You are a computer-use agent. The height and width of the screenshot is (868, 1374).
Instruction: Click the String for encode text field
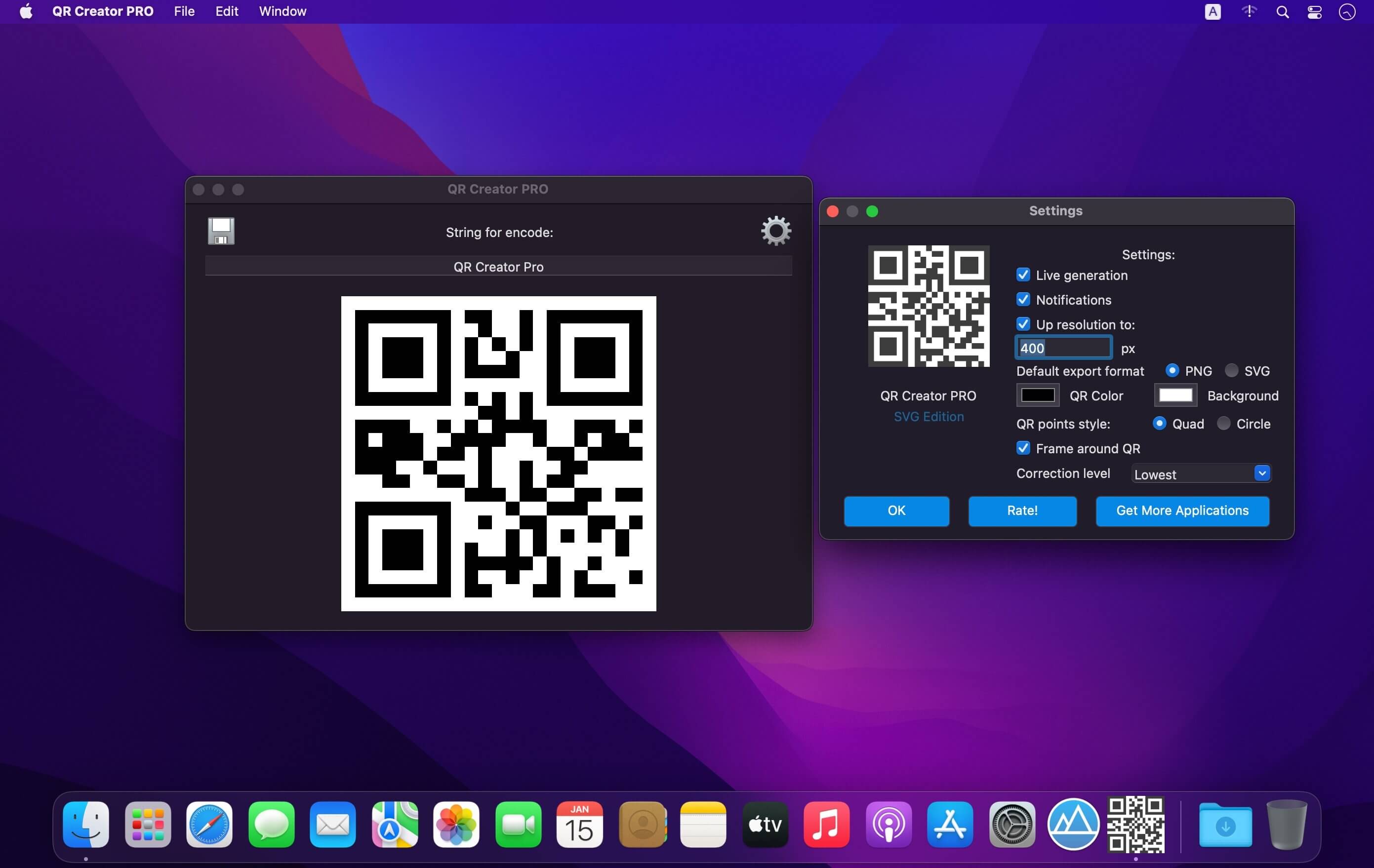(498, 266)
